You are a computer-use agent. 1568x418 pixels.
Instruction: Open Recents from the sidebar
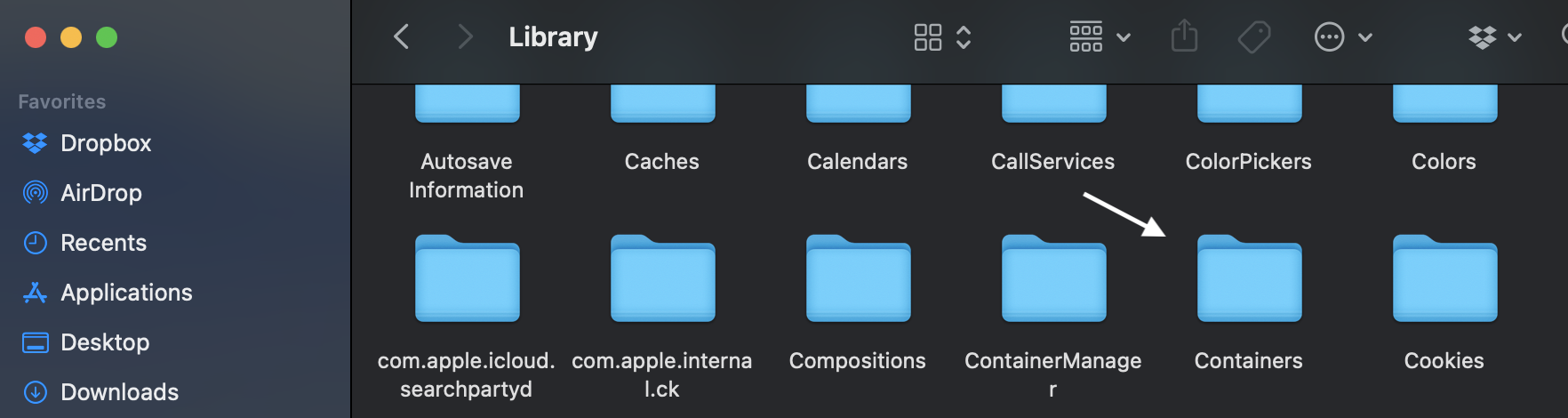pos(103,243)
